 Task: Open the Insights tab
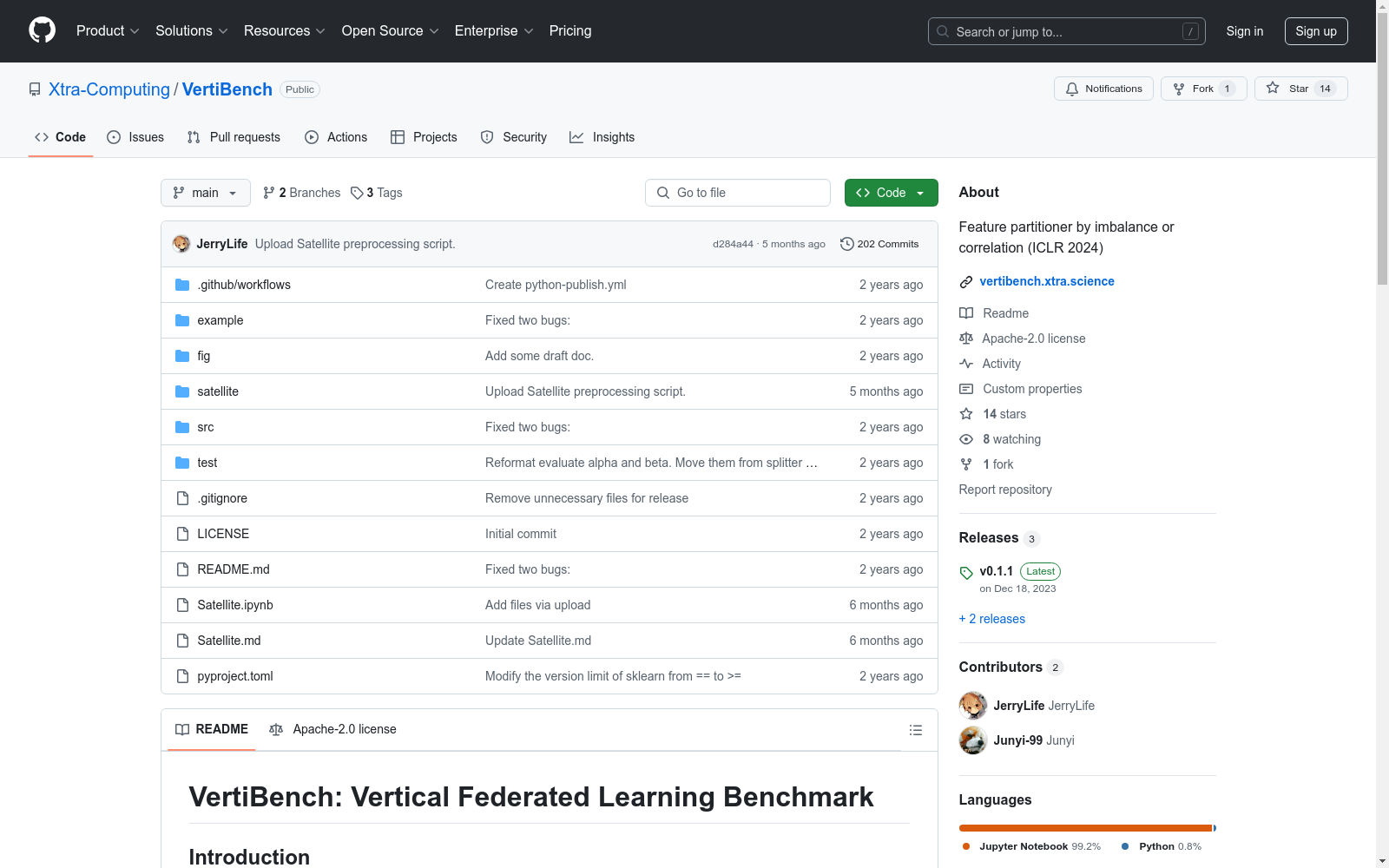click(602, 137)
